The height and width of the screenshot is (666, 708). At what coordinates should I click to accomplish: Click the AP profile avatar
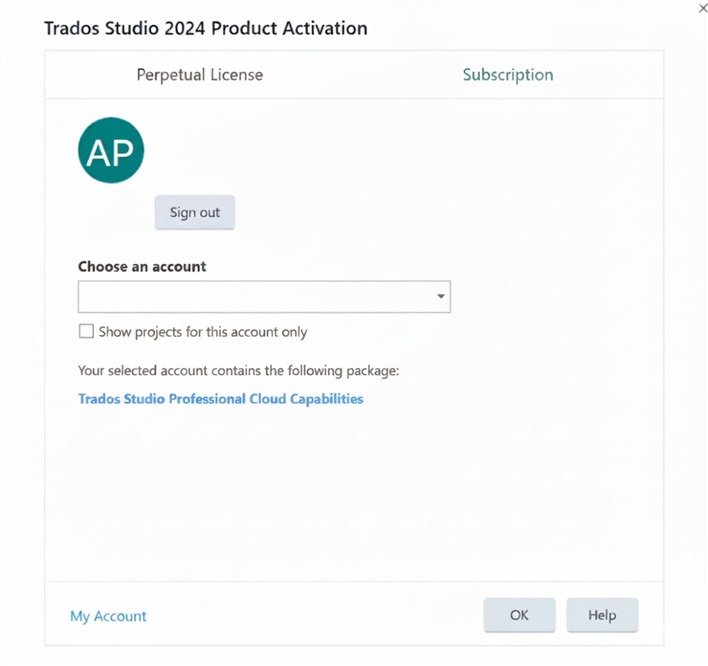coord(111,151)
